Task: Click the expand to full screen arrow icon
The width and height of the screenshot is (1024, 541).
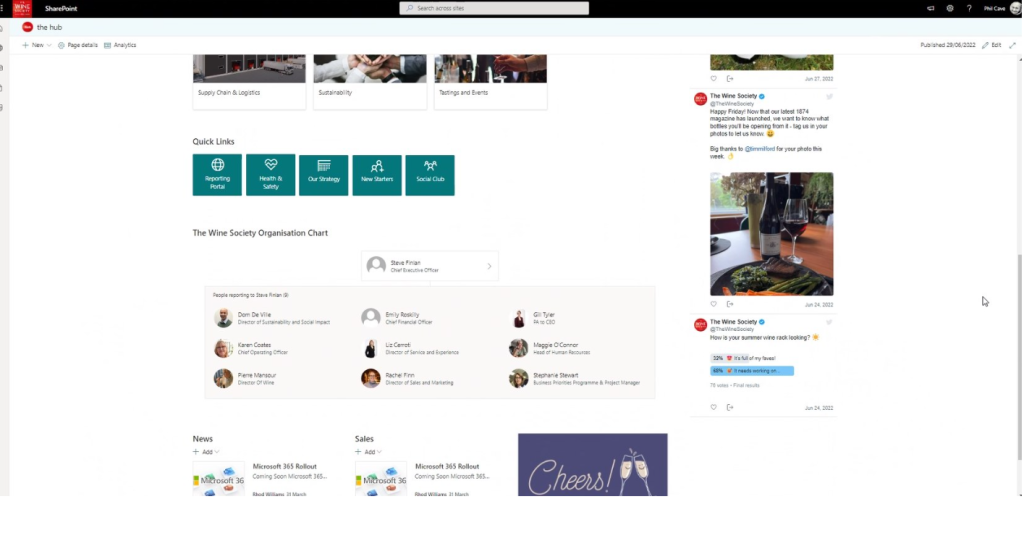Action: click(1012, 45)
